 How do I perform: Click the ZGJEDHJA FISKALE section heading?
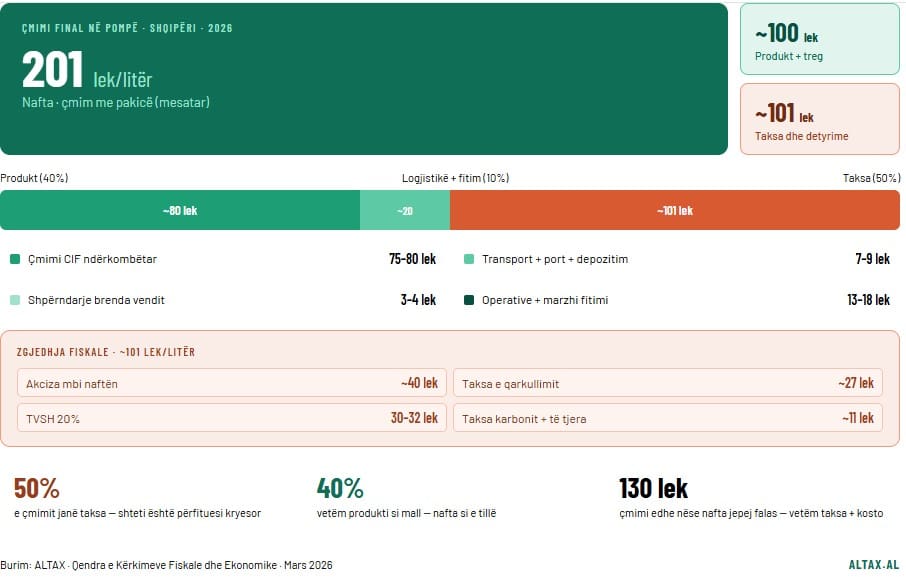(106, 352)
